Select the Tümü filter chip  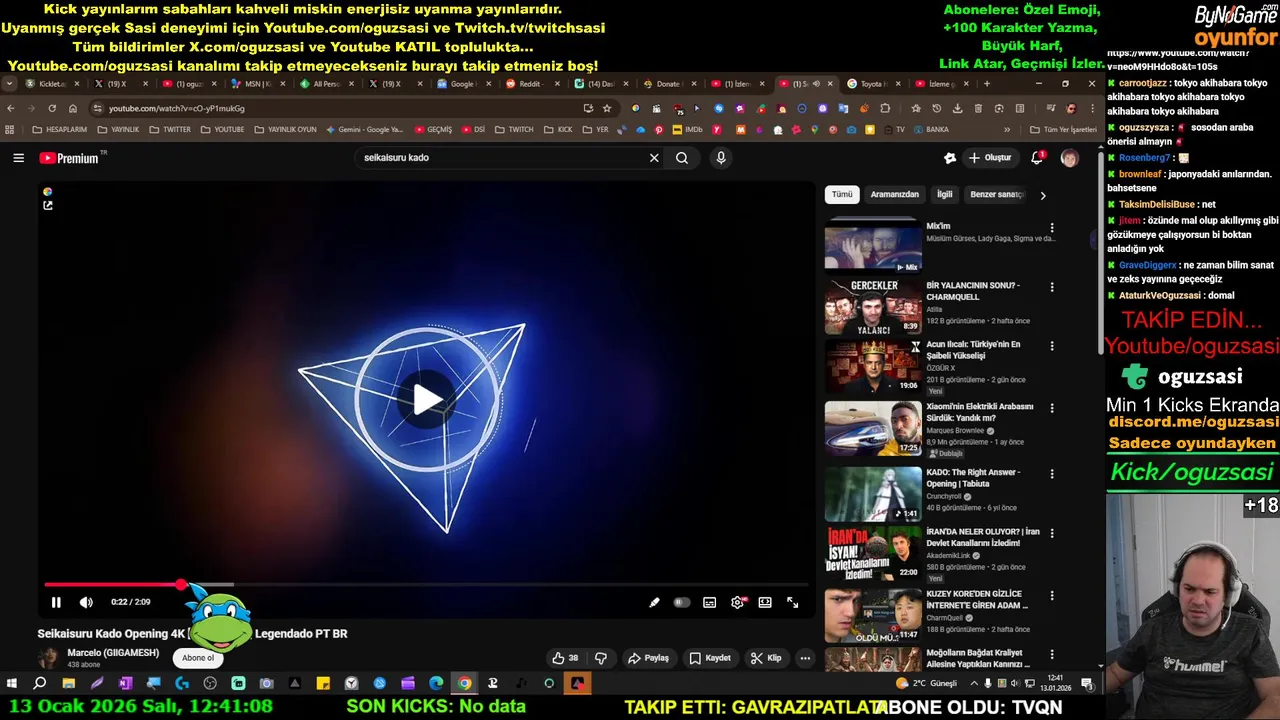point(842,195)
